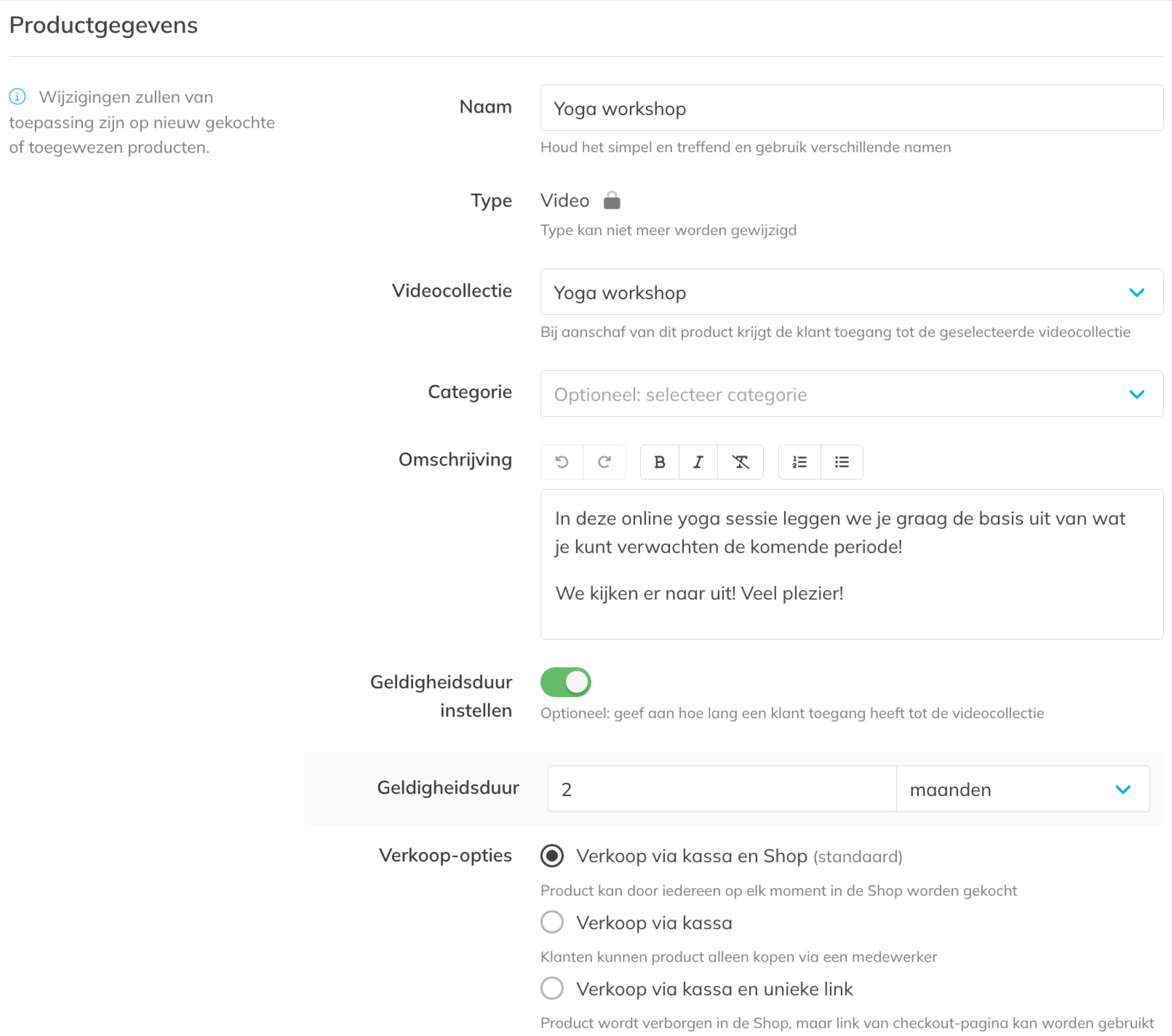Image resolution: width=1172 pixels, height=1036 pixels.
Task: Expand the Categorie selection dropdown
Action: tap(851, 394)
